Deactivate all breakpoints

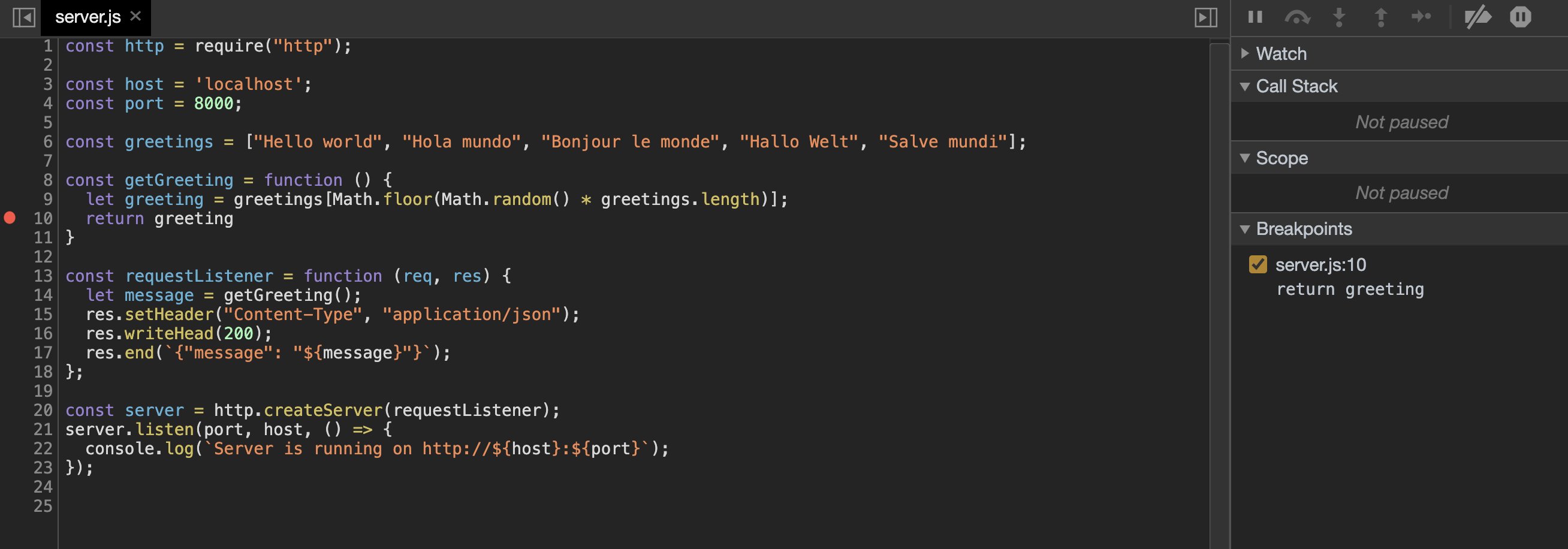1477,17
